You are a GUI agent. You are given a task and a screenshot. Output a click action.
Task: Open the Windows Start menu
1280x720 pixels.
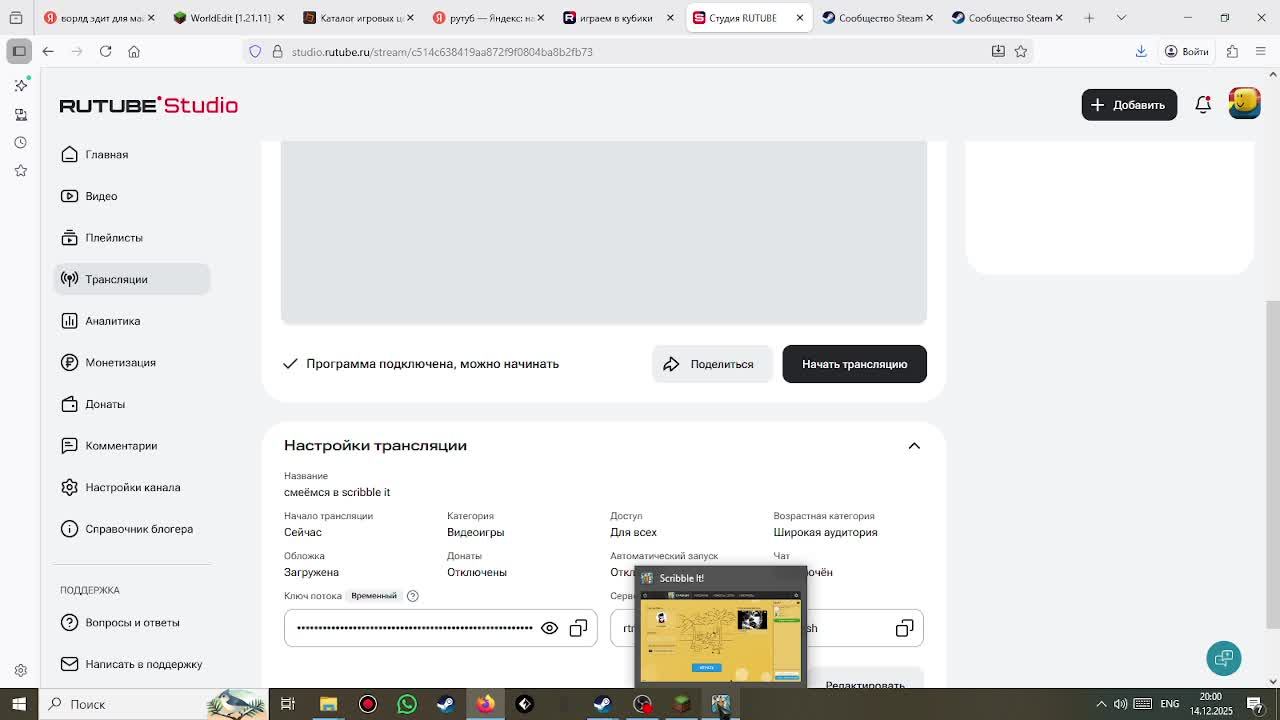pos(19,704)
